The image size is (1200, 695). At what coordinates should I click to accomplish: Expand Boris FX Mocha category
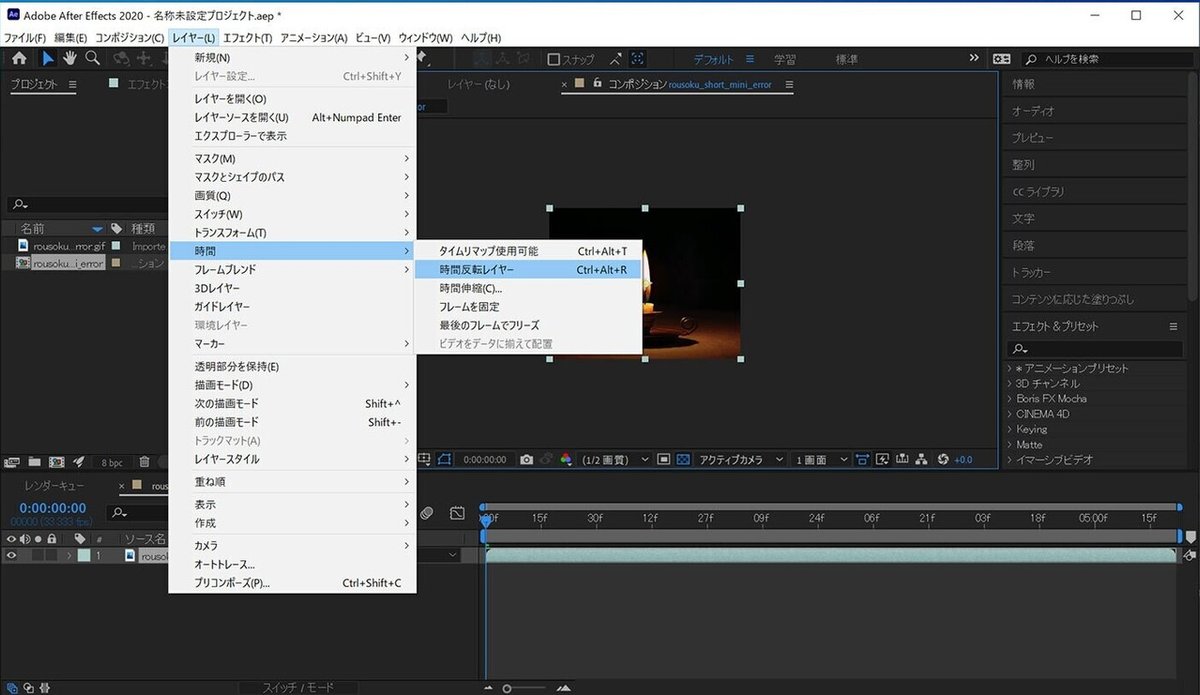(x=1009, y=398)
